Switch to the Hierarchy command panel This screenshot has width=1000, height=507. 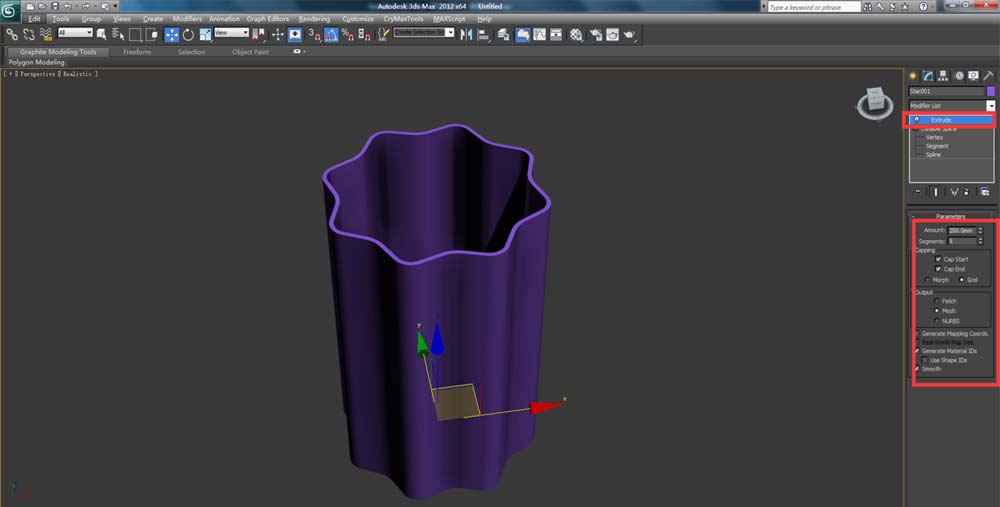(x=943, y=76)
